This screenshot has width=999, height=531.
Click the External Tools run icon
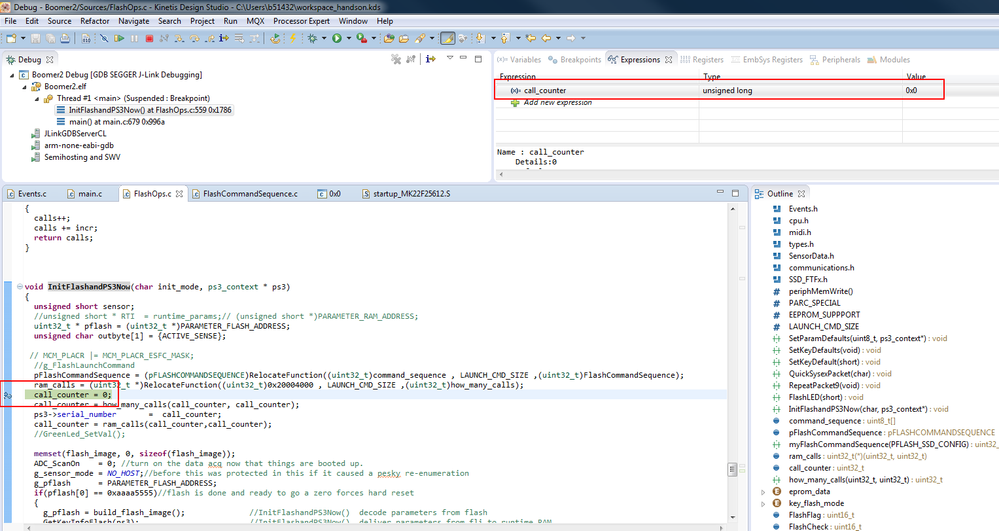(361, 38)
